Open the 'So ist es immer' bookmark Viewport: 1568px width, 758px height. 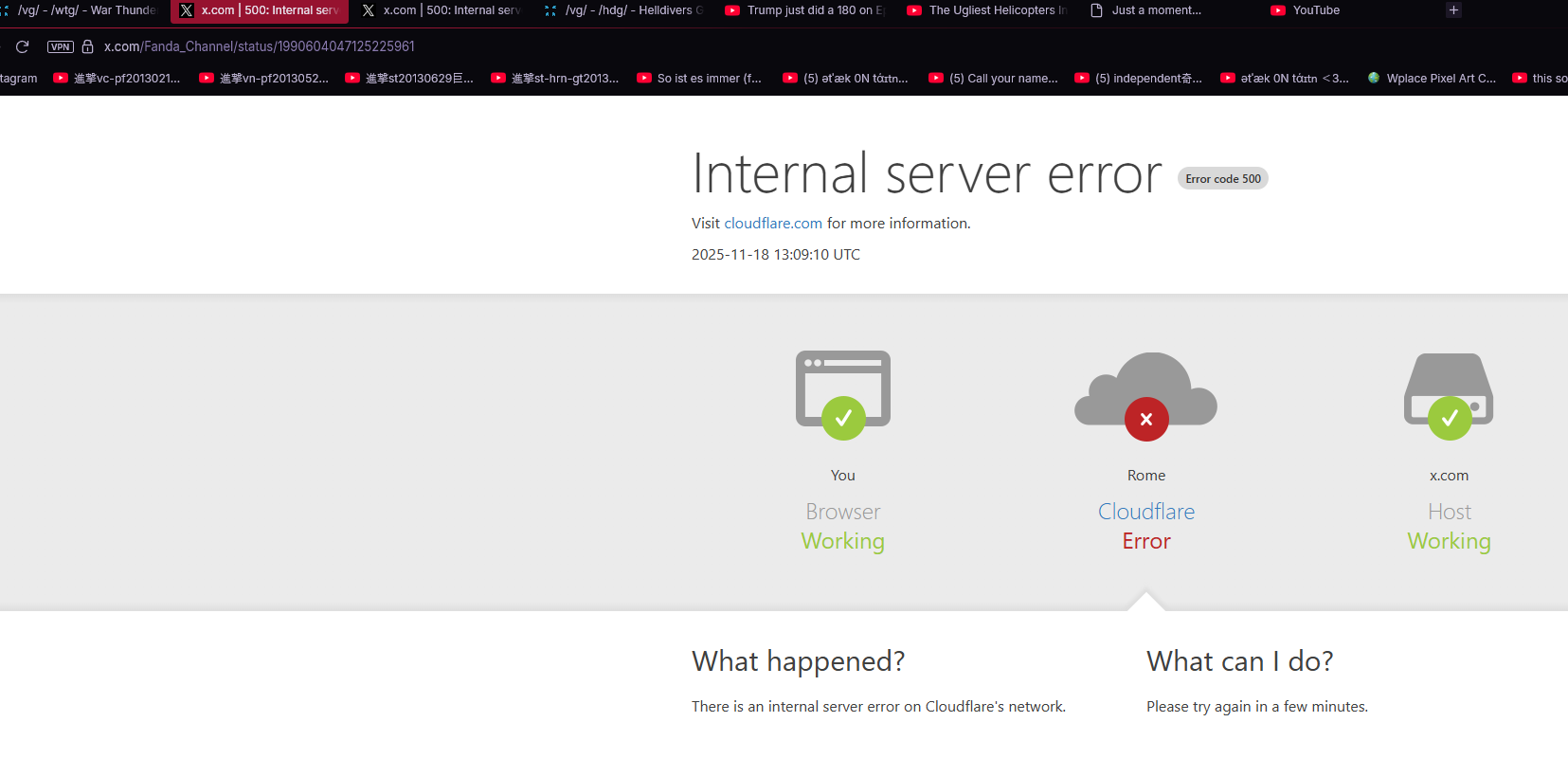[x=700, y=79]
